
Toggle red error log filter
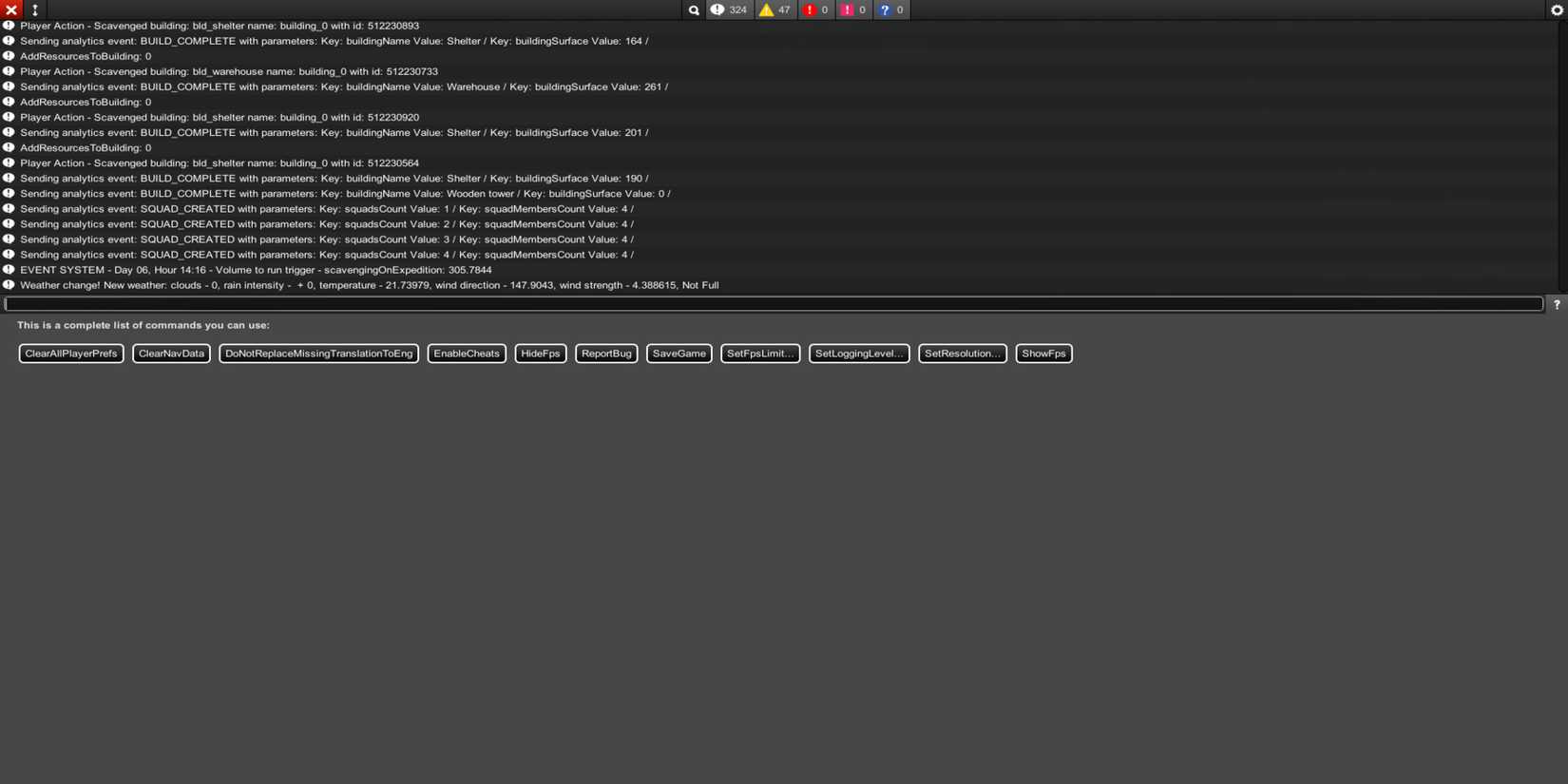tap(816, 10)
